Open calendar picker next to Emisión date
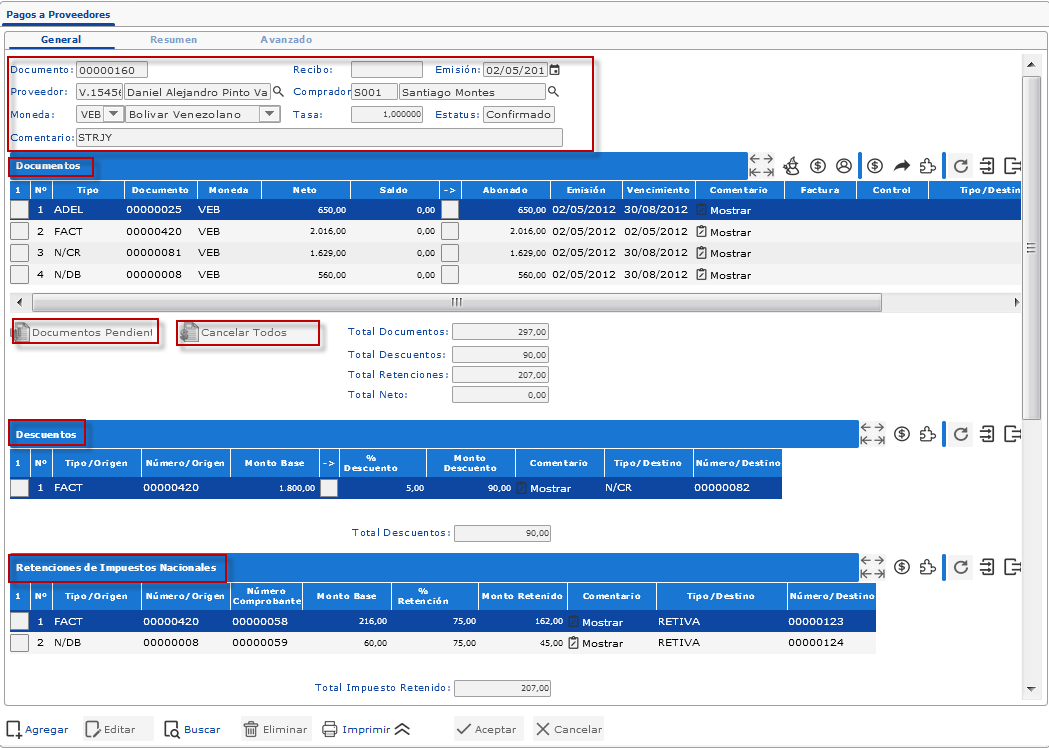The width and height of the screenshot is (1049, 748). click(x=555, y=70)
